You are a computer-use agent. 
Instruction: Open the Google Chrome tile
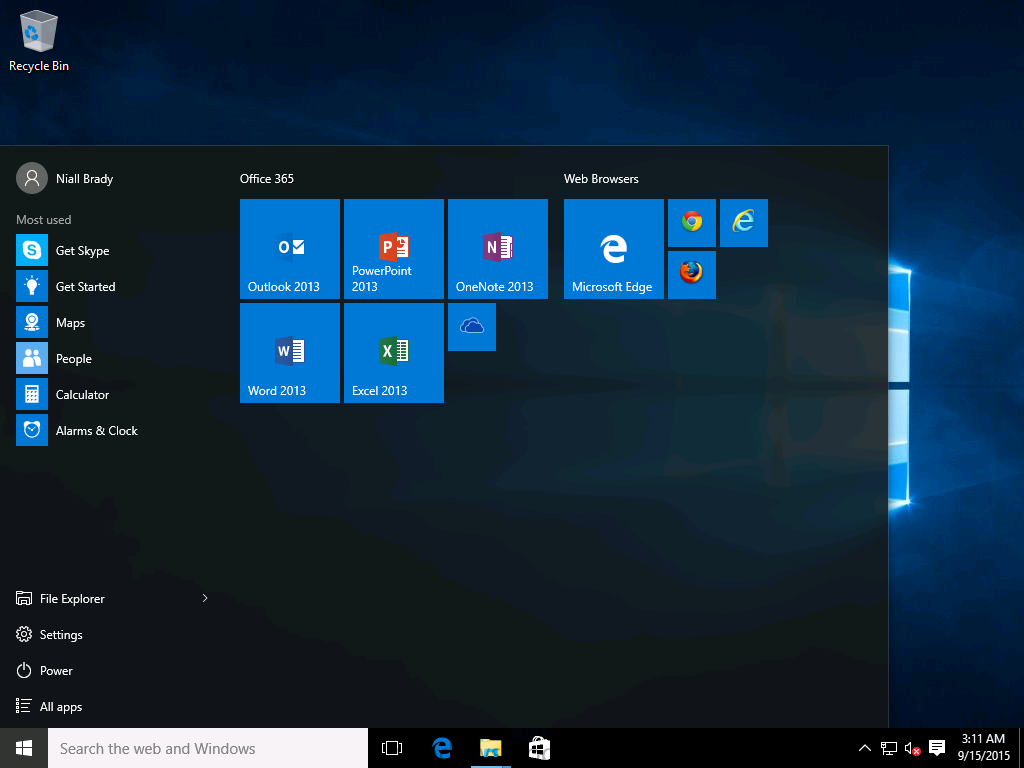click(692, 223)
